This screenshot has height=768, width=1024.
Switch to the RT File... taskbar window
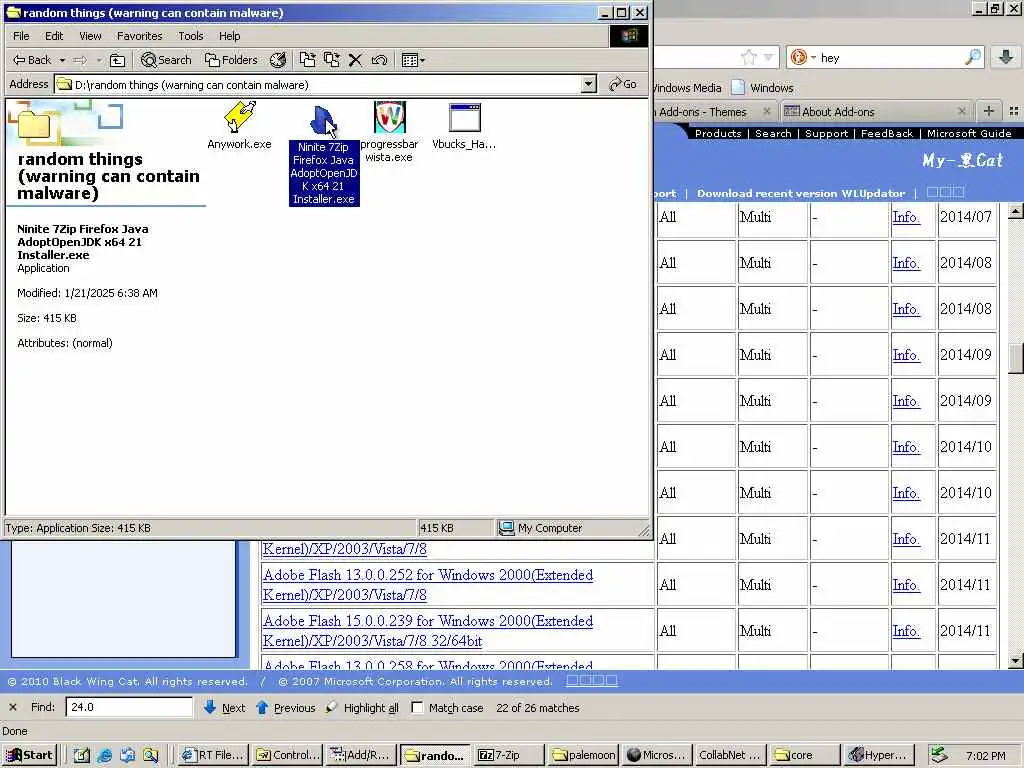tap(214, 755)
